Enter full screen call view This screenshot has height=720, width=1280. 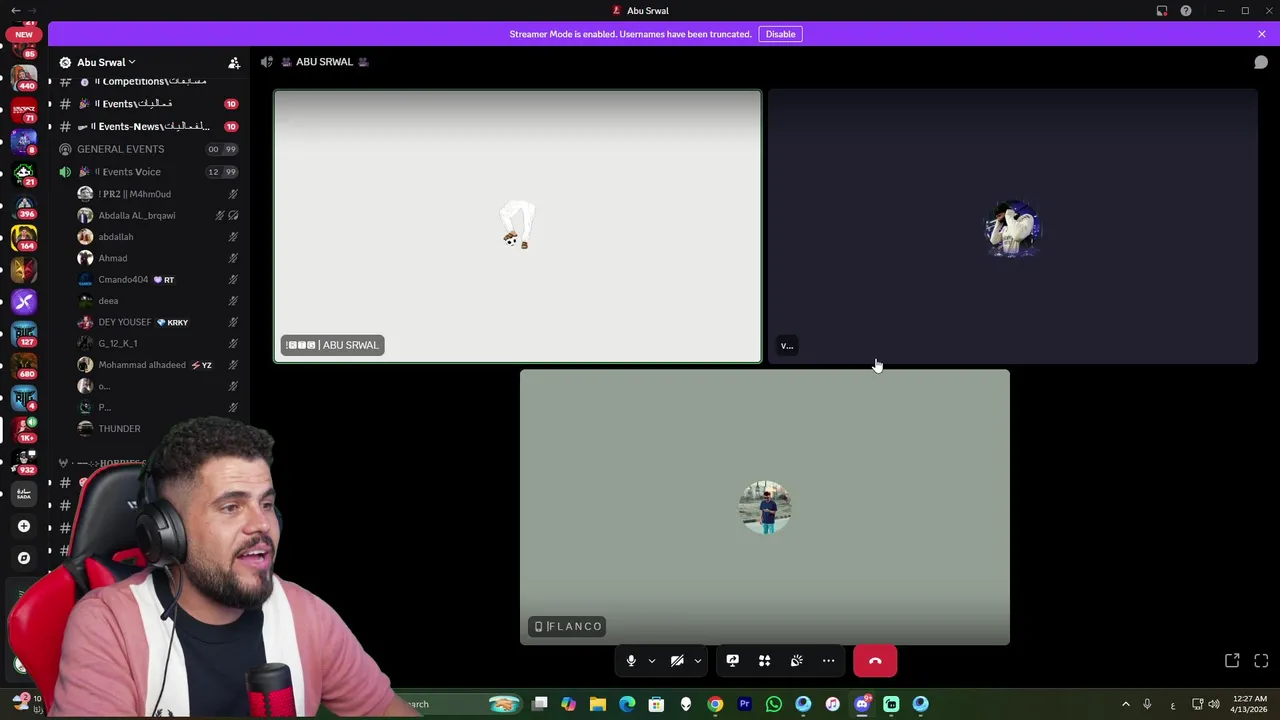coord(1261,661)
